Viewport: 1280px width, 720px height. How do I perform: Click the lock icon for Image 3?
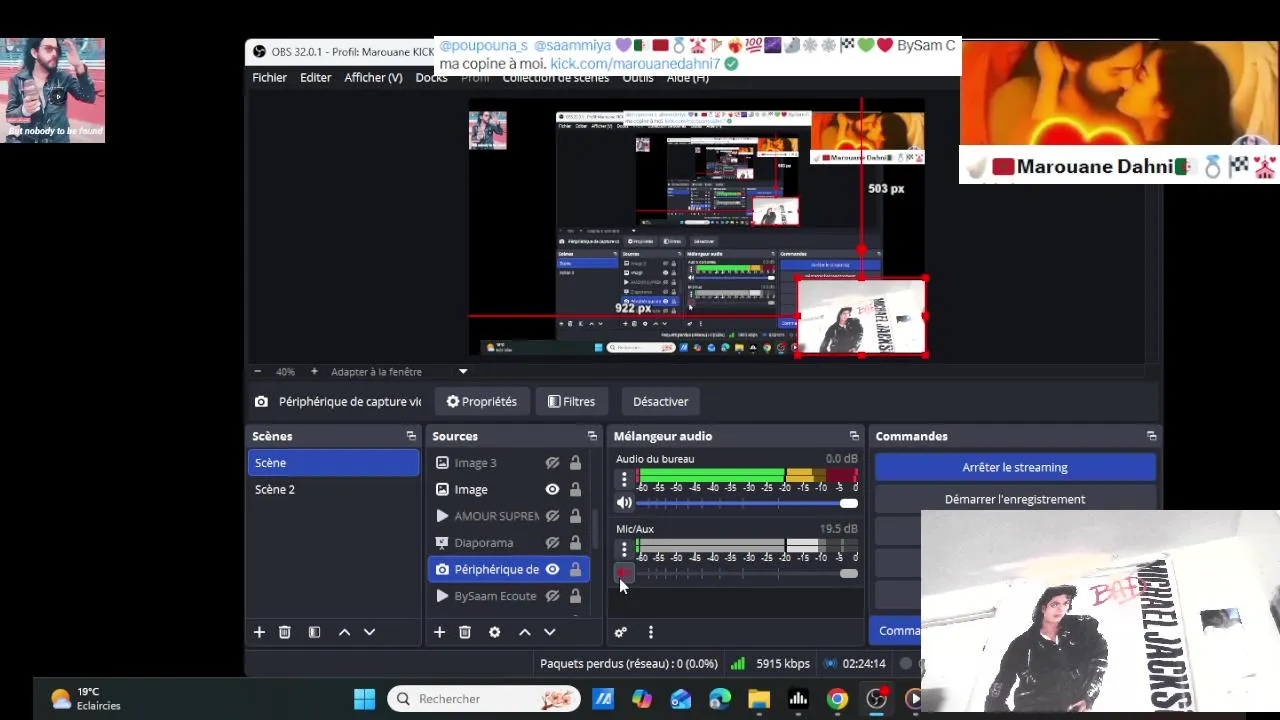(x=575, y=463)
